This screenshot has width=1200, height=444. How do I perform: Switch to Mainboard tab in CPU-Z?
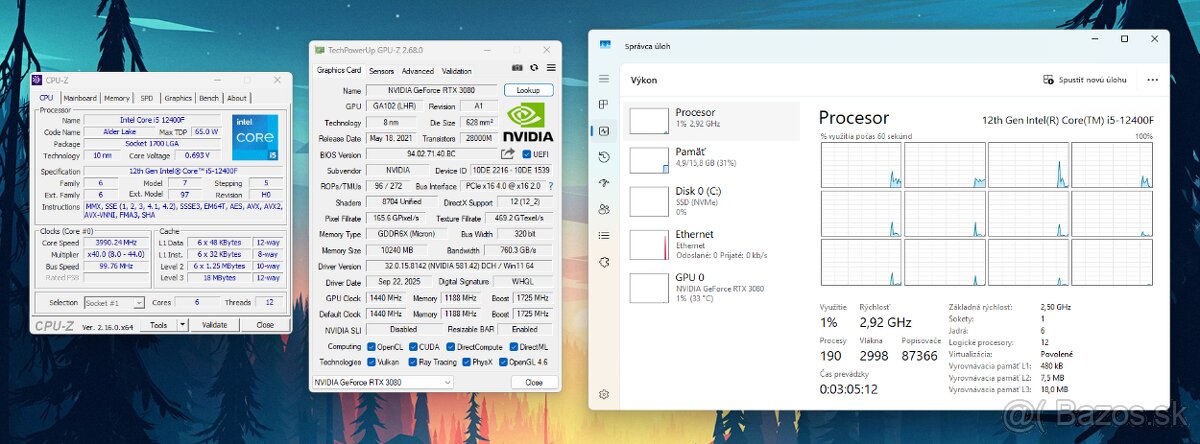click(x=80, y=98)
